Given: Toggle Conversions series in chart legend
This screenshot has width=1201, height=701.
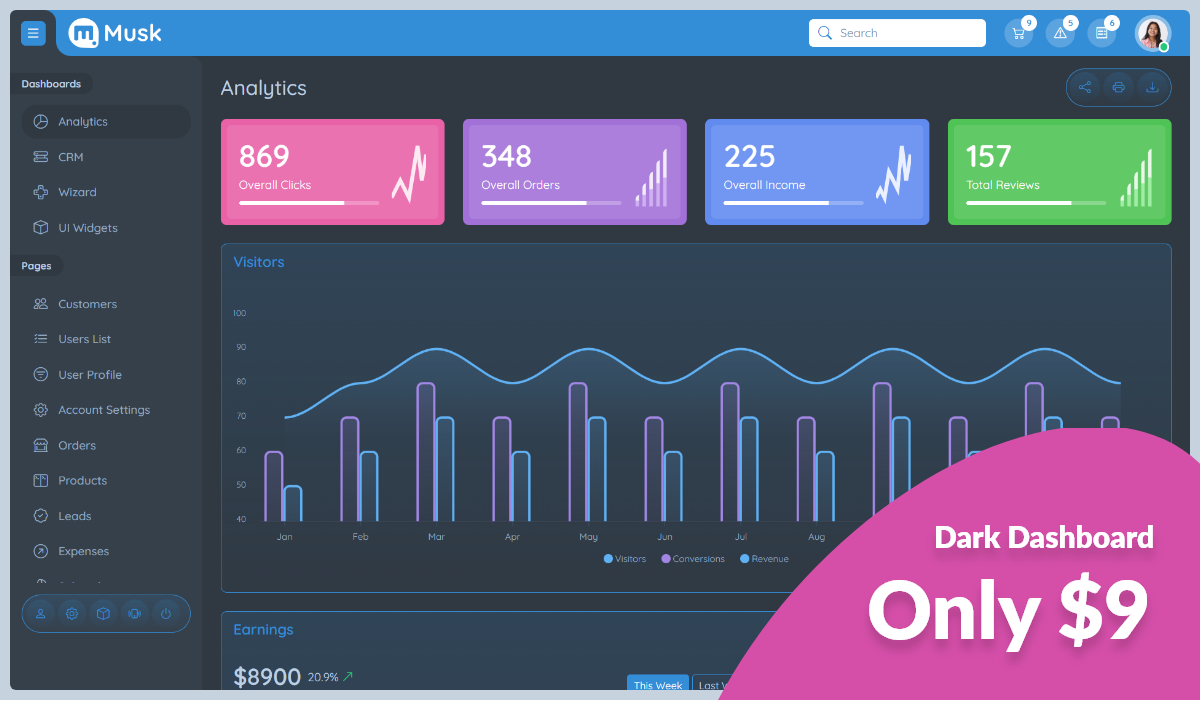Looking at the screenshot, I should 692,558.
